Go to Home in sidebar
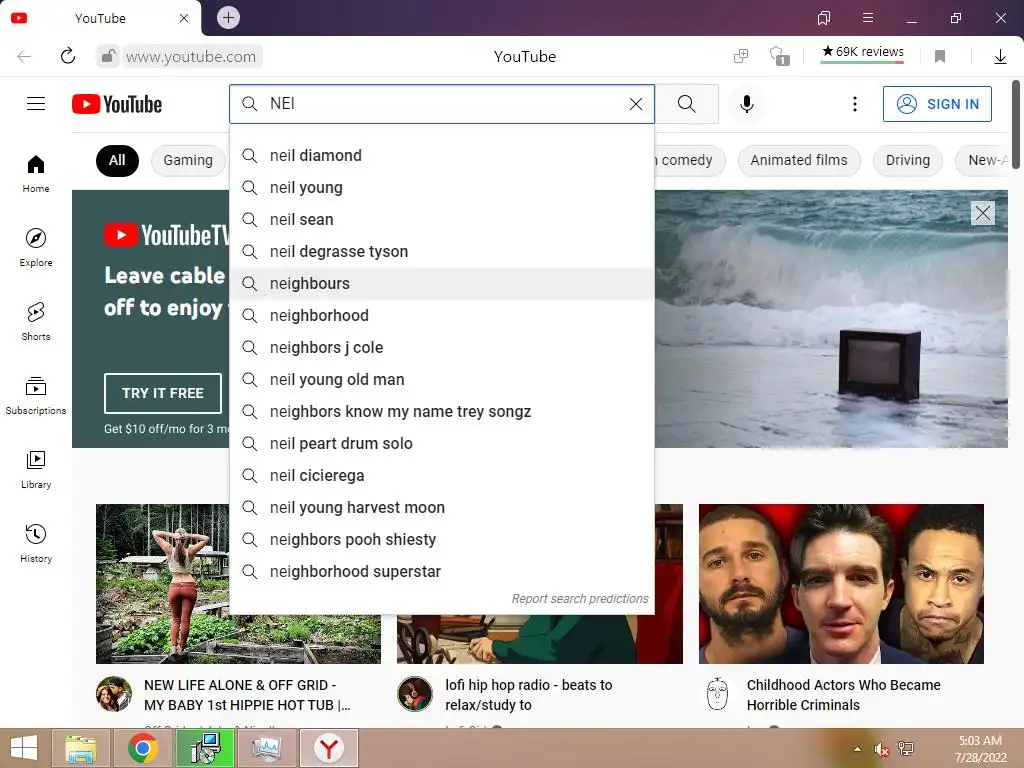The height and width of the screenshot is (768, 1024). [x=36, y=174]
